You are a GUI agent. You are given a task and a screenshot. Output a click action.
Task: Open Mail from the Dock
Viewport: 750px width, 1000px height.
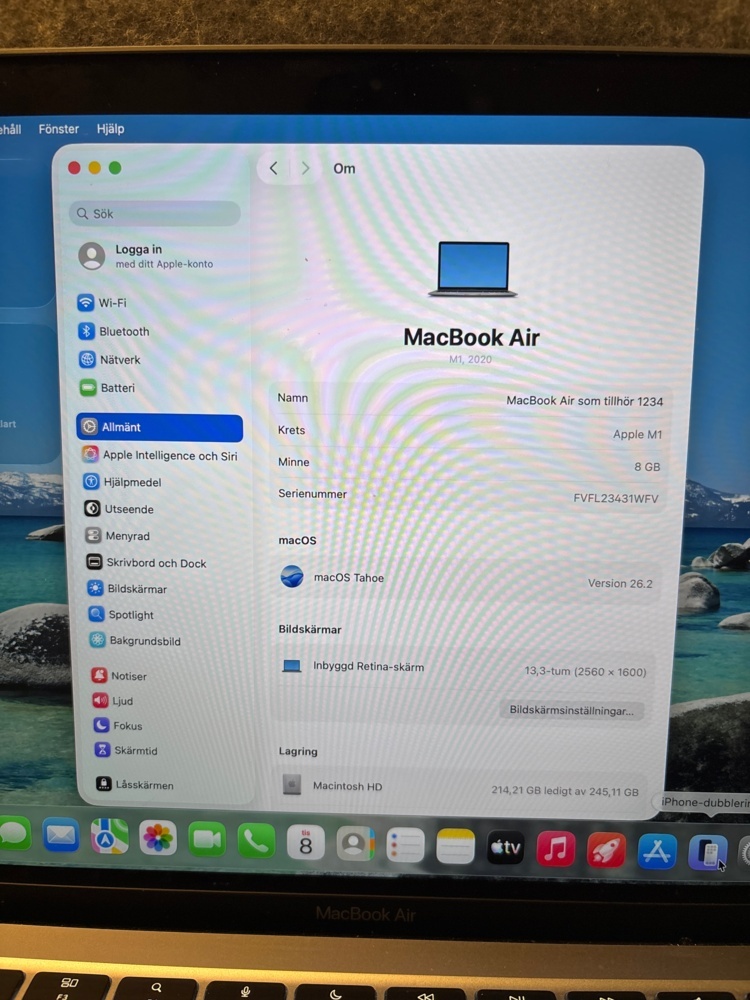click(61, 835)
